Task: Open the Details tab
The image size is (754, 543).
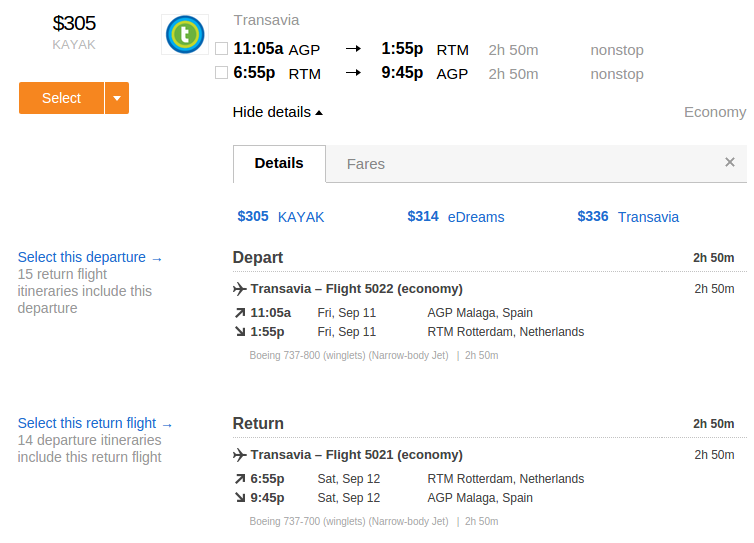Action: point(279,164)
